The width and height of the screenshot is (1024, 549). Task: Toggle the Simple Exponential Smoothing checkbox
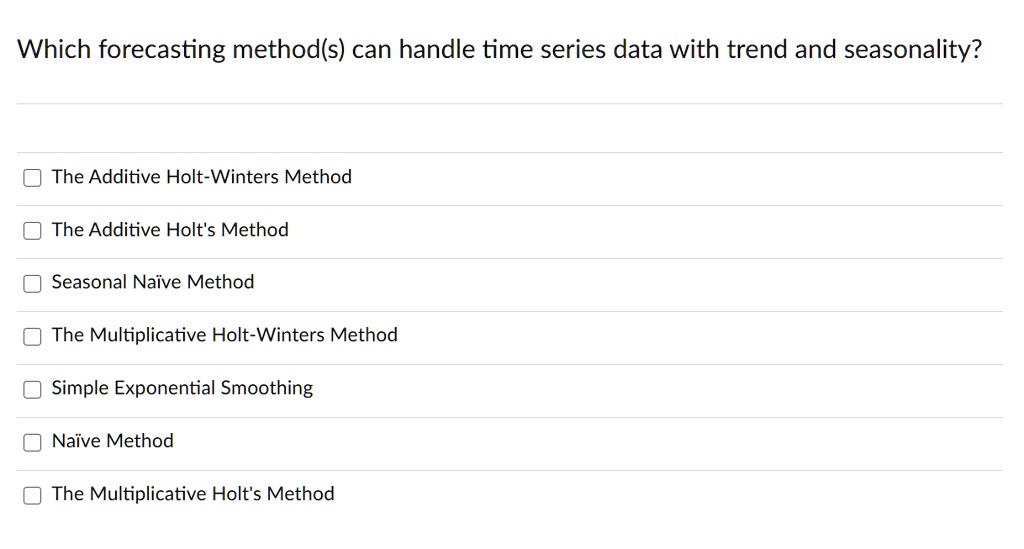(x=33, y=389)
